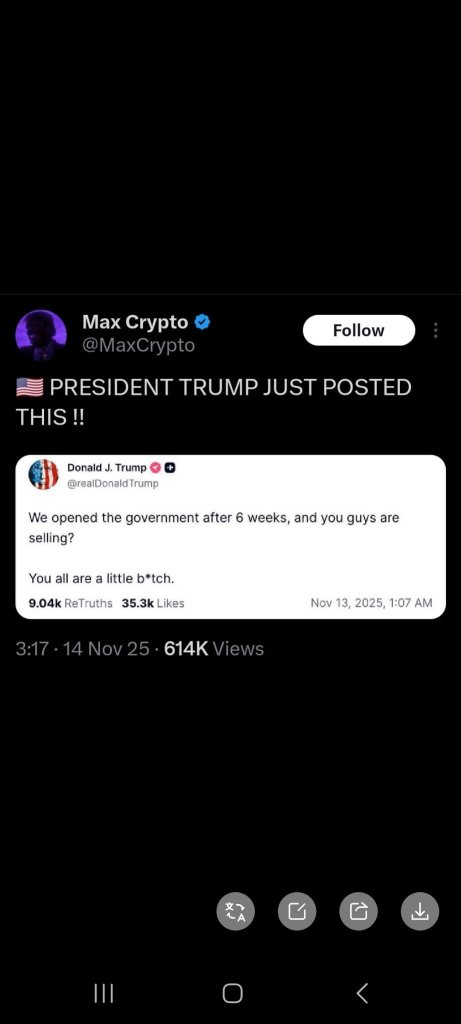Image resolution: width=461 pixels, height=1024 pixels.
Task: Tap the Donald J. Trump avatar in screenshot
Action: (44, 474)
